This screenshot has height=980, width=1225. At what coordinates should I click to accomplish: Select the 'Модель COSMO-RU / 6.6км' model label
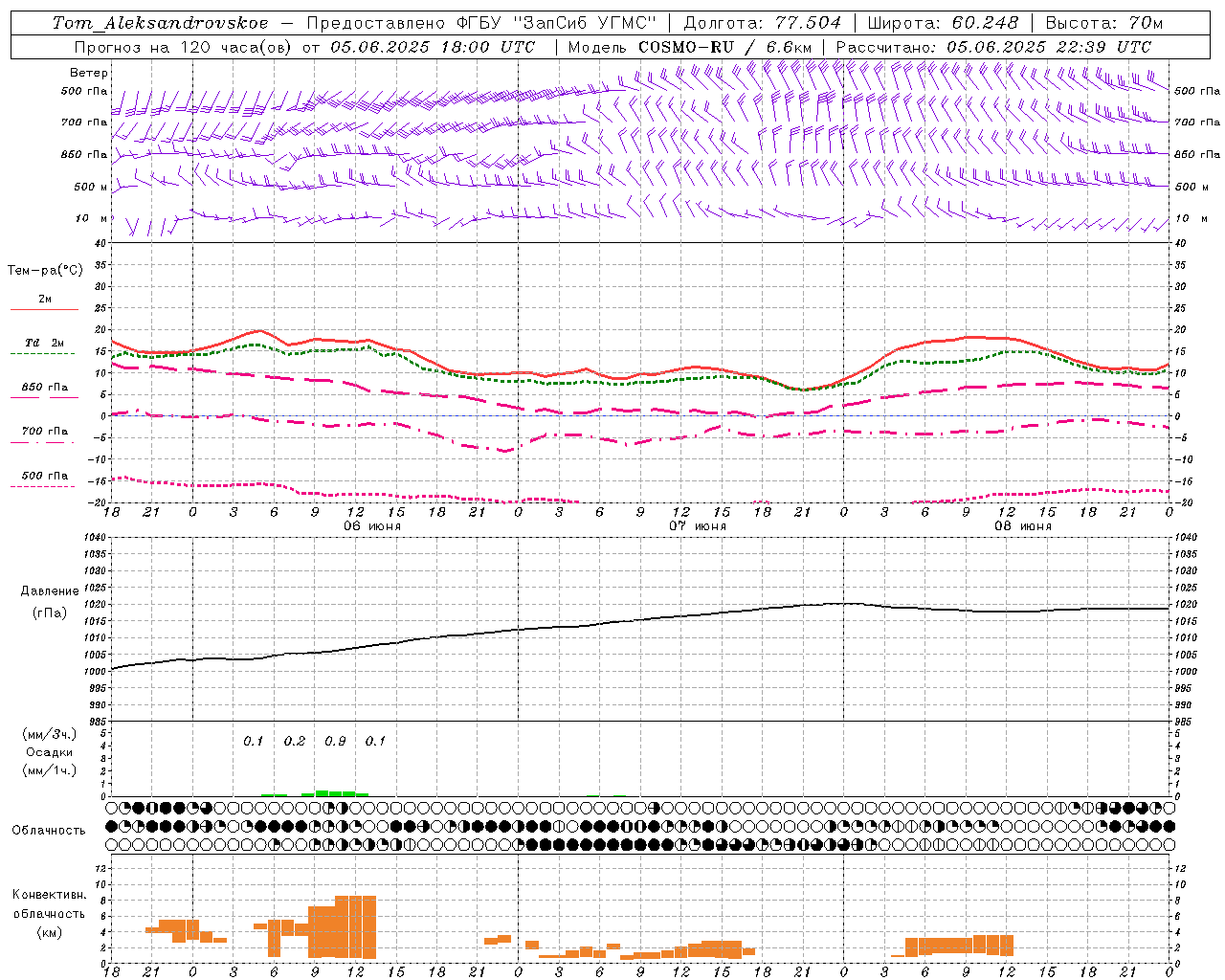click(690, 47)
